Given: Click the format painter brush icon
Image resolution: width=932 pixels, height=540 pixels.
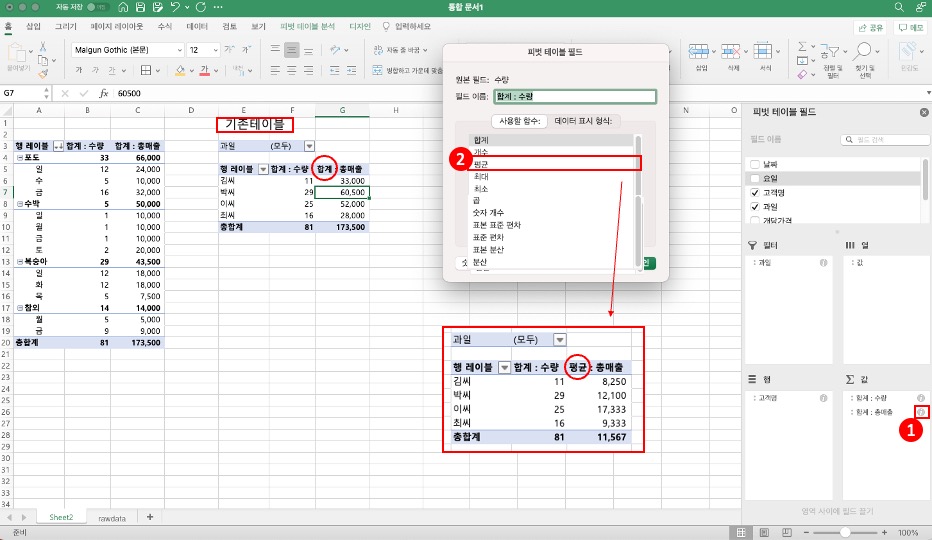Looking at the screenshot, I should click(43, 73).
